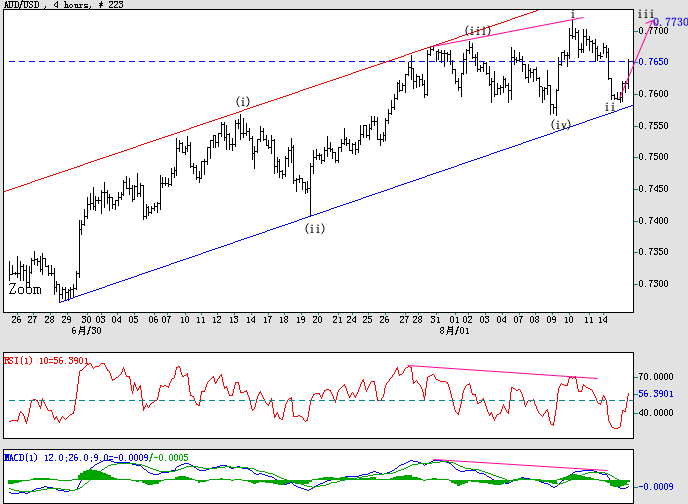Viewport: 688px width, 504px height.
Task: Click the 70.0000 RSI axis value
Action: click(x=656, y=377)
